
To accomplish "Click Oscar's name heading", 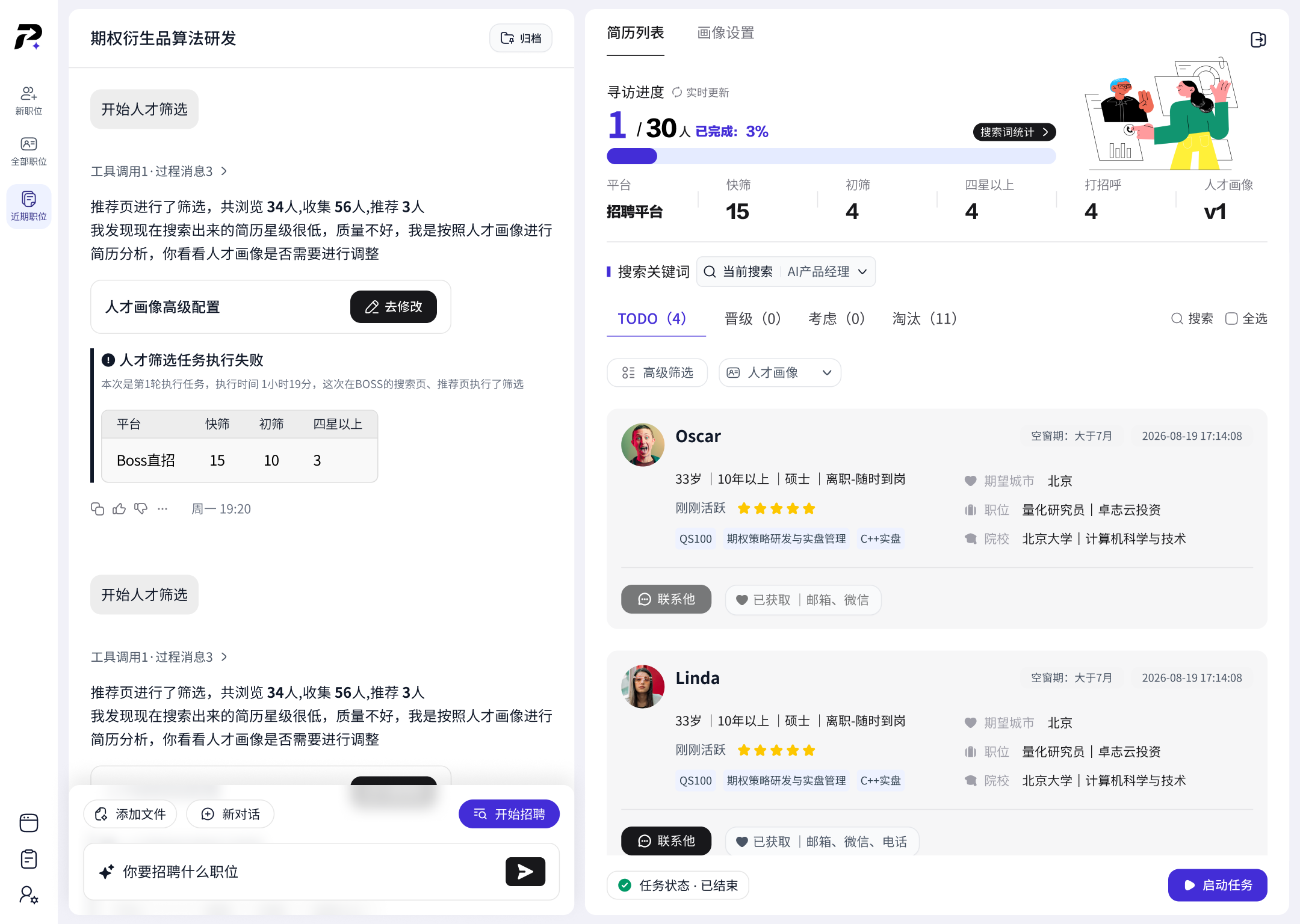I will pos(698,436).
